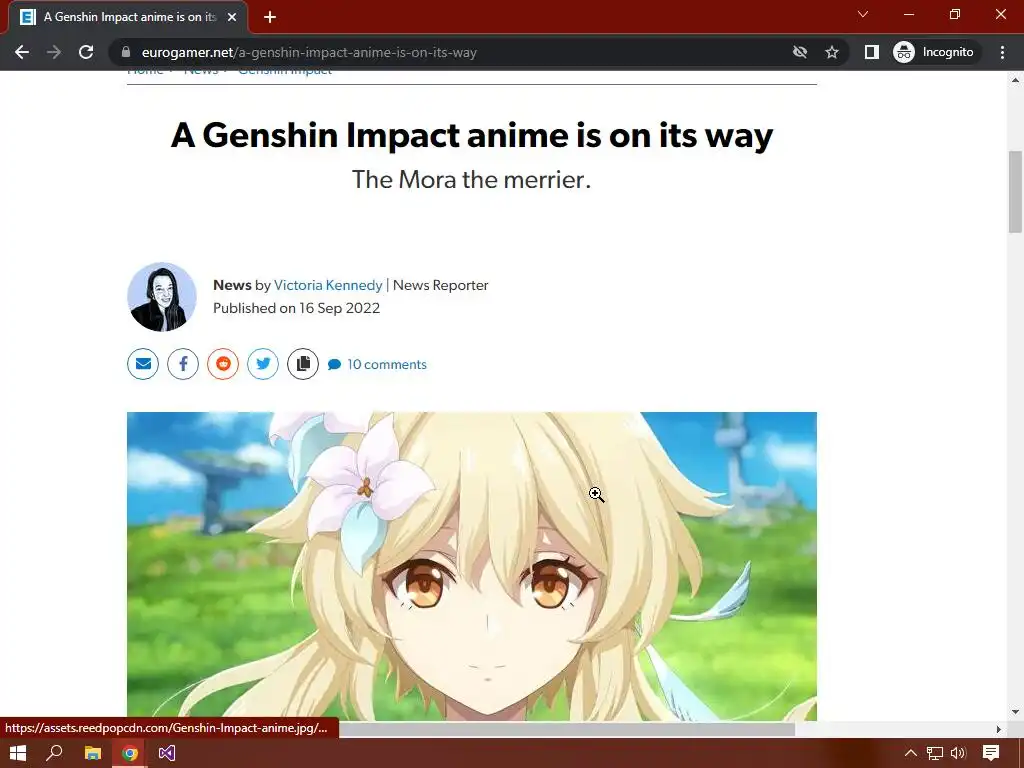The width and height of the screenshot is (1024, 768).
Task: Share article on Reddit
Action: click(x=223, y=364)
